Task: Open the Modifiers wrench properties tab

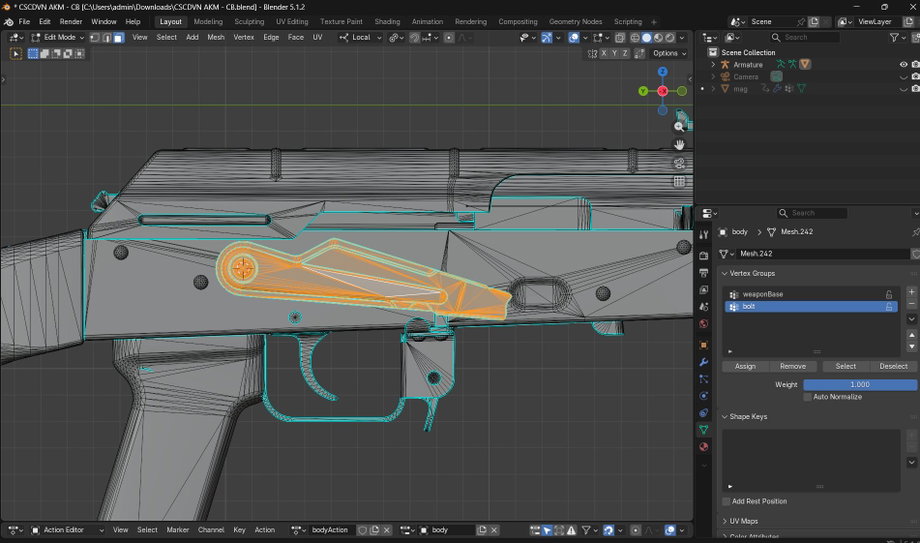Action: pyautogui.click(x=703, y=362)
